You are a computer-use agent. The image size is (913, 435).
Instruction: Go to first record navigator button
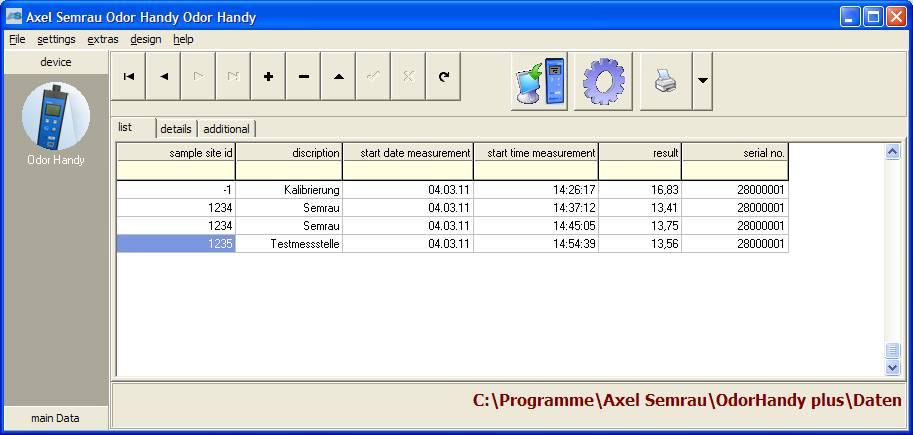(x=129, y=76)
